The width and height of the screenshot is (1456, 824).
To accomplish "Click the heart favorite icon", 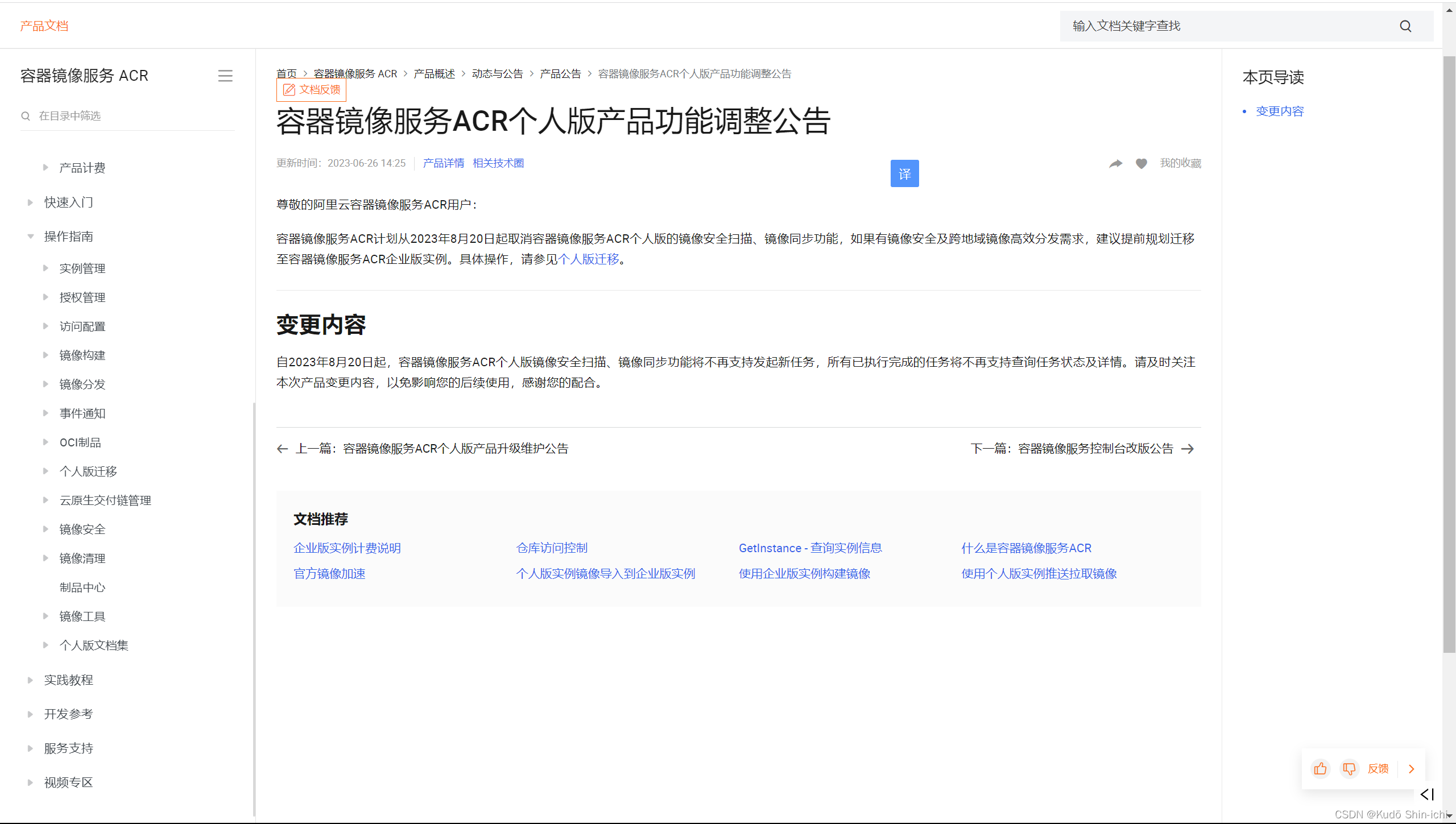I will click(1141, 164).
